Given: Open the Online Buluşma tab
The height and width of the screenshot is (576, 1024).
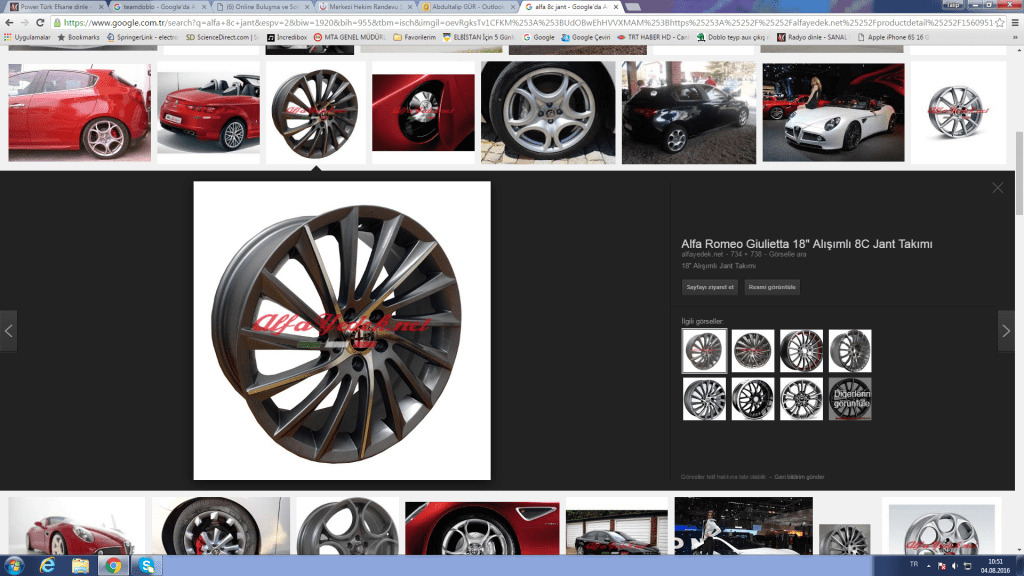Looking at the screenshot, I should click(263, 7).
